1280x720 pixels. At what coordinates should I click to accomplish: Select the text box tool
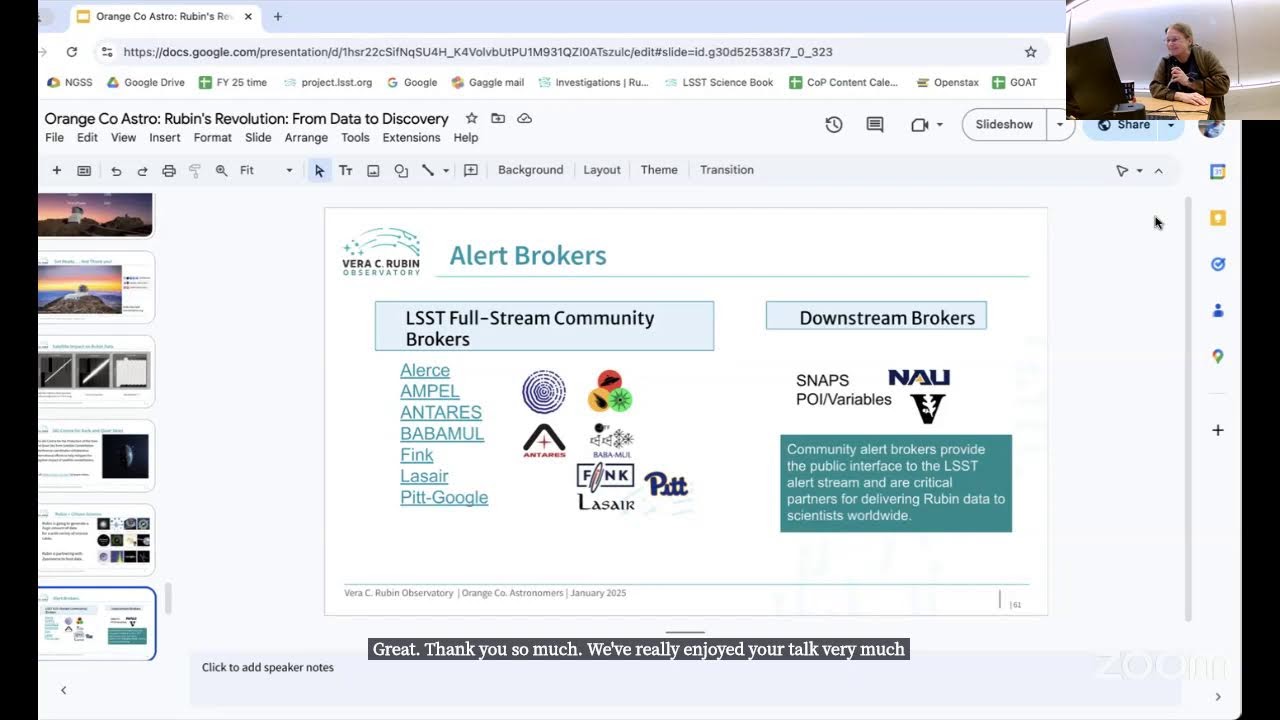[346, 171]
